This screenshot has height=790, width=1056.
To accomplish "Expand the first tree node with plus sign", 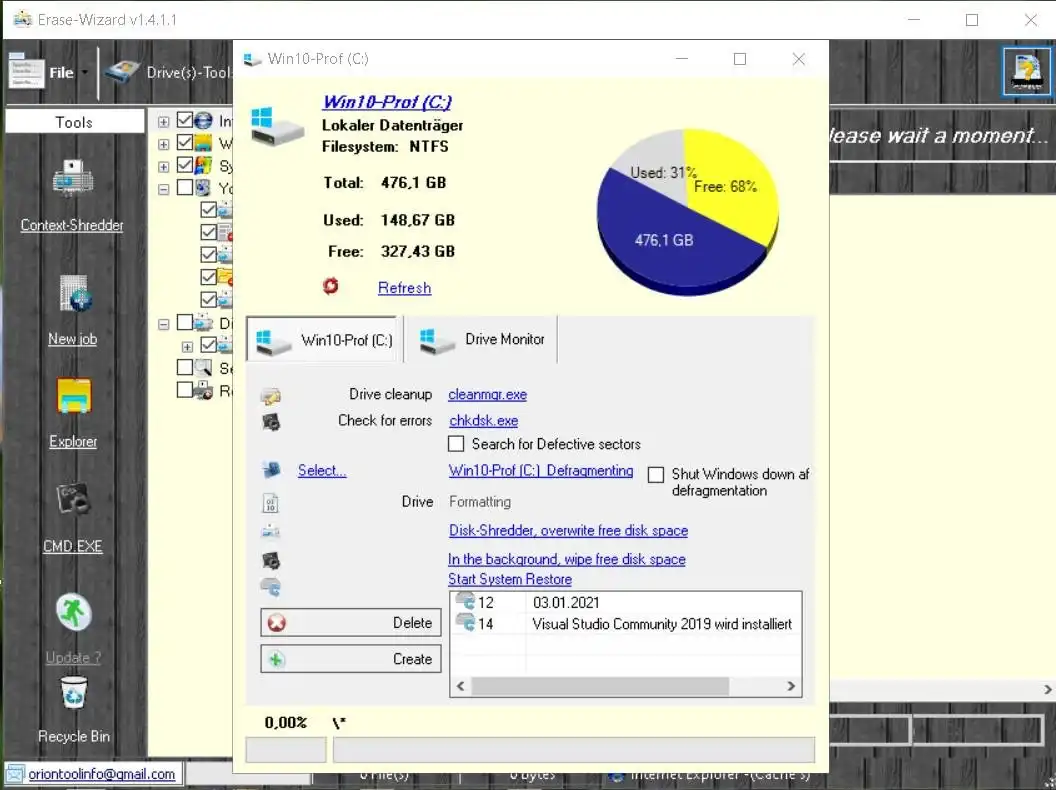I will pyautogui.click(x=164, y=122).
